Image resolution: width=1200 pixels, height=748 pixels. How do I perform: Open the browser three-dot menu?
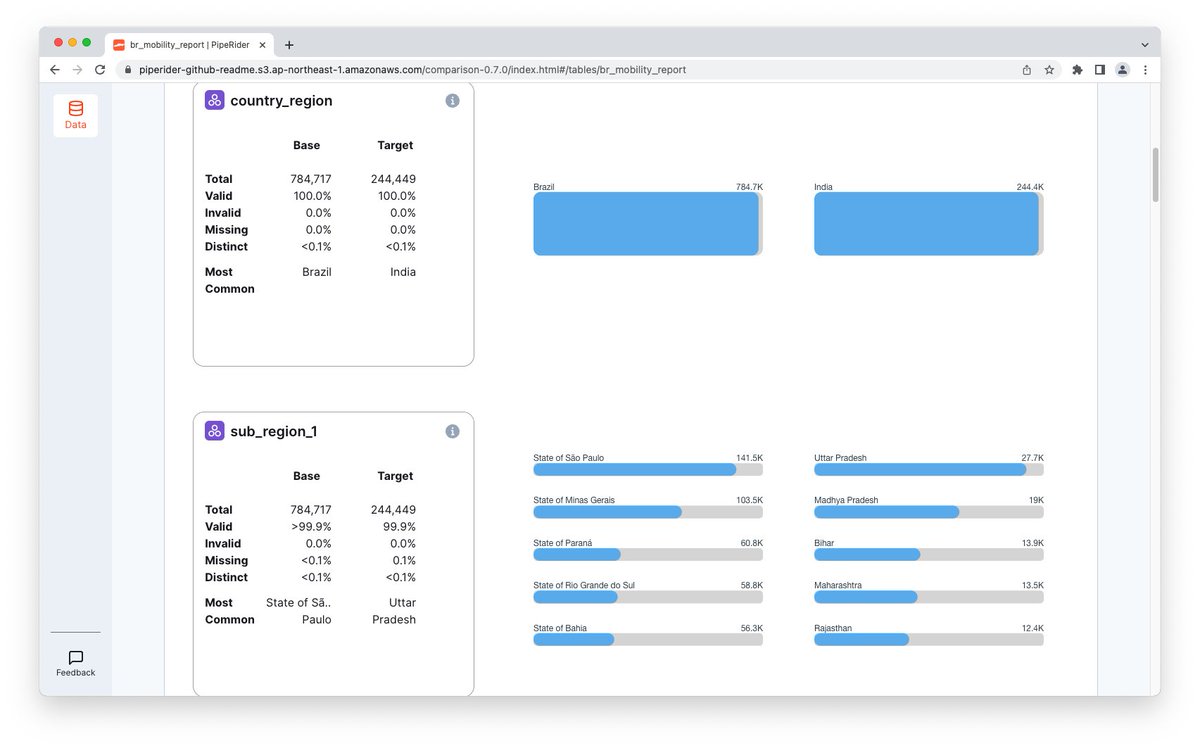click(x=1145, y=70)
